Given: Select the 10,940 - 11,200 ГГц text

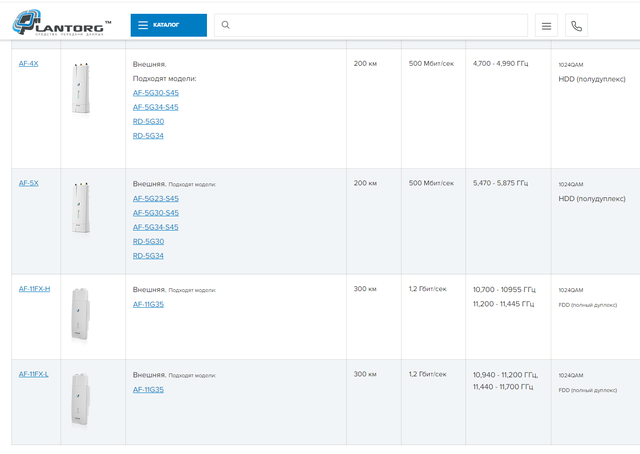Looking at the screenshot, I should (505, 375).
